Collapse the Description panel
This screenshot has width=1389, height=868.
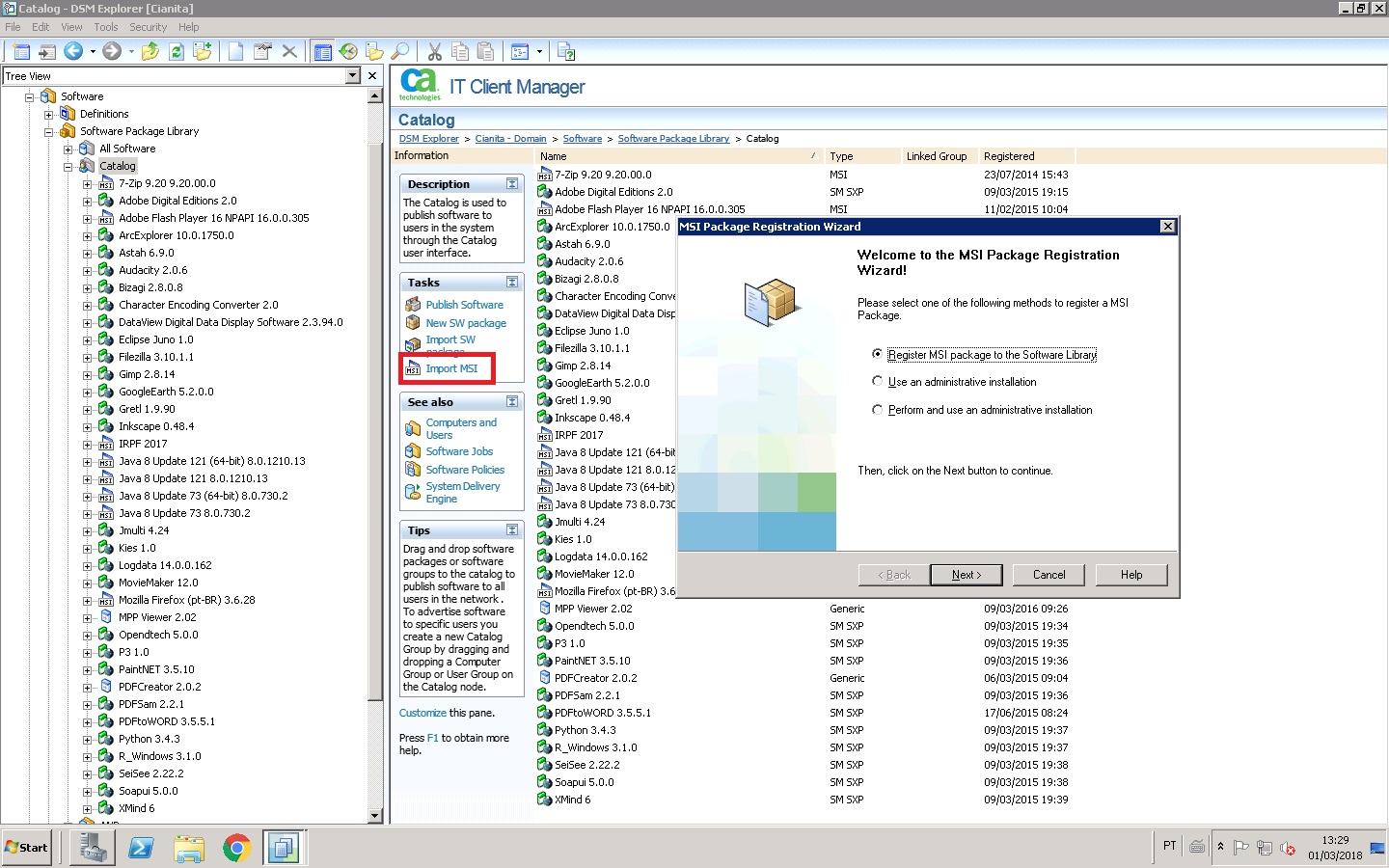pyautogui.click(x=512, y=183)
